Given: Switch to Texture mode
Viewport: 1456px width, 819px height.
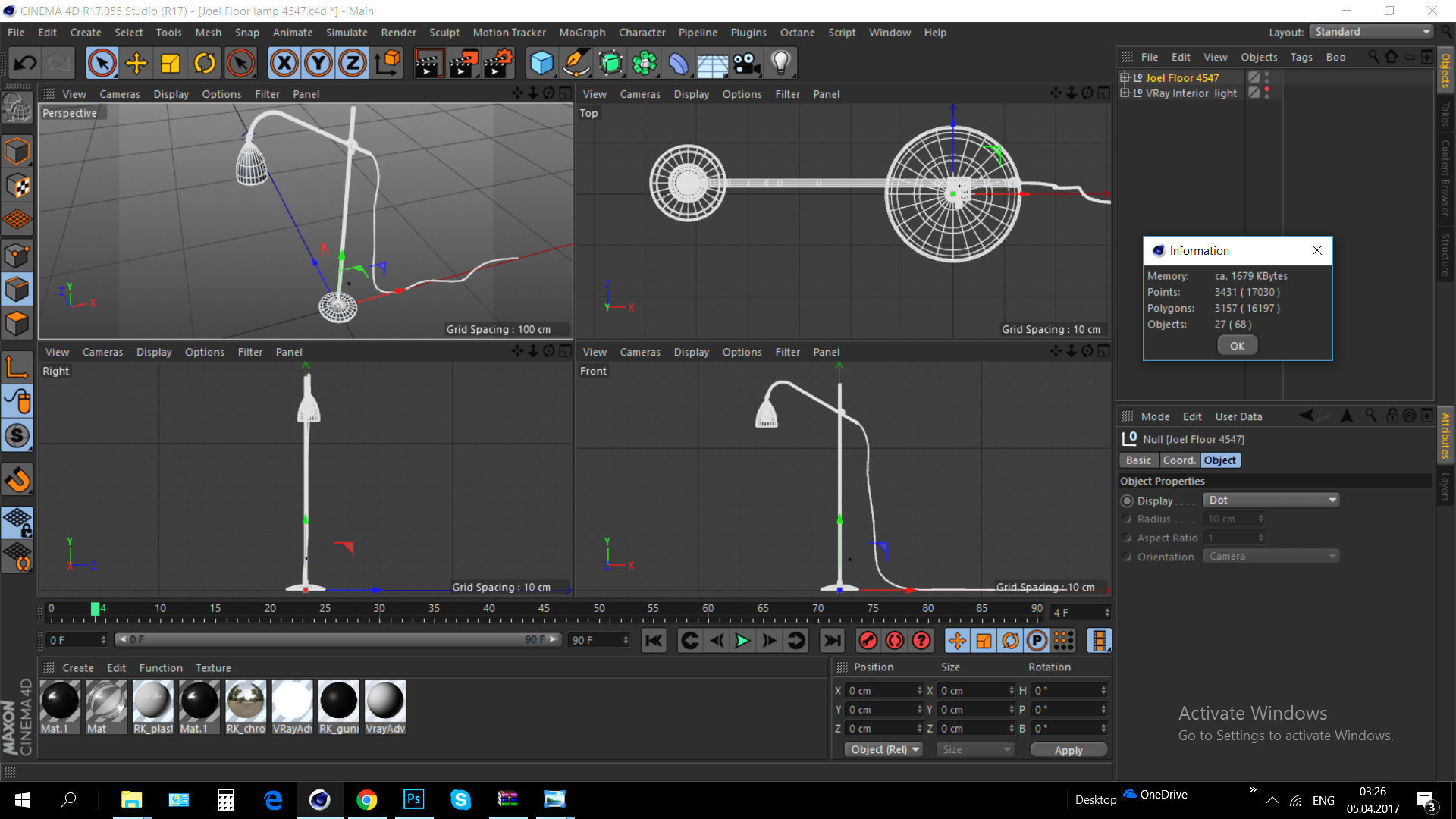Looking at the screenshot, I should coord(17,186).
